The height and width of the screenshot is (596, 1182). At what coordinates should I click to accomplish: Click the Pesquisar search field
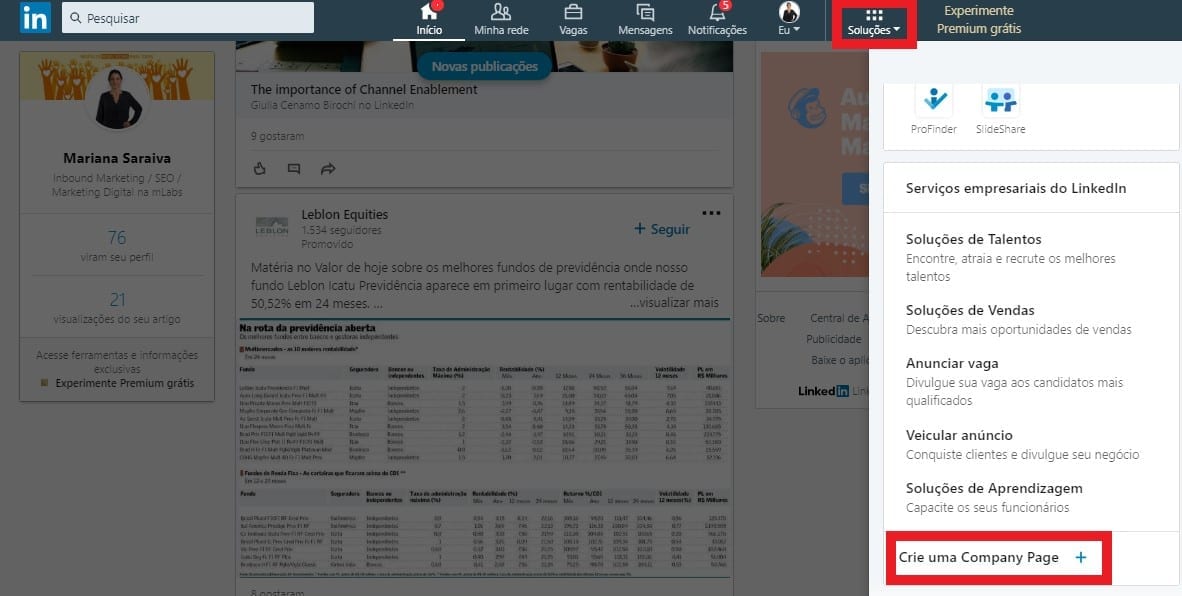[x=188, y=17]
